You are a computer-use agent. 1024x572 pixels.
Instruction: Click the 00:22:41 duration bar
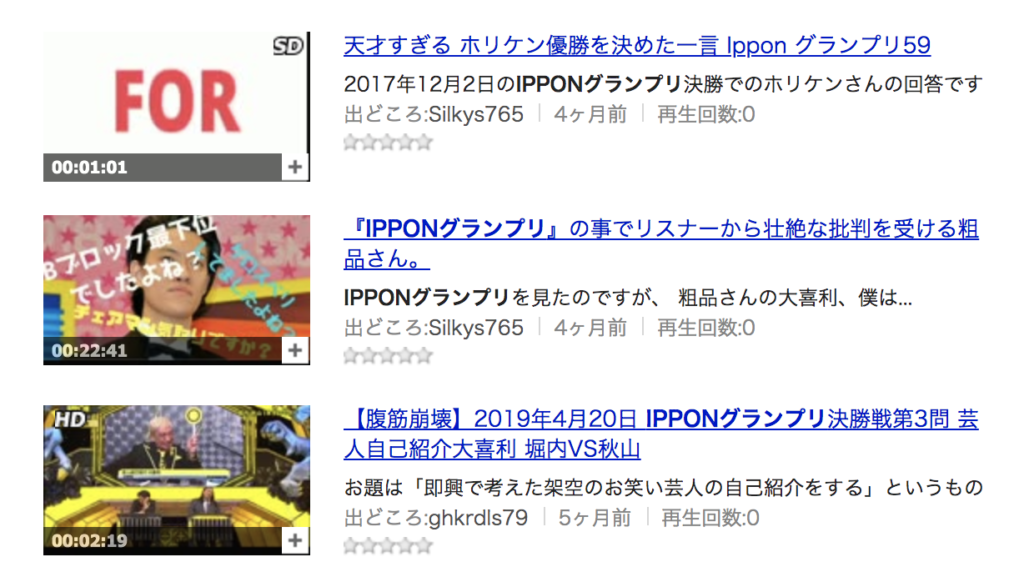(x=163, y=351)
